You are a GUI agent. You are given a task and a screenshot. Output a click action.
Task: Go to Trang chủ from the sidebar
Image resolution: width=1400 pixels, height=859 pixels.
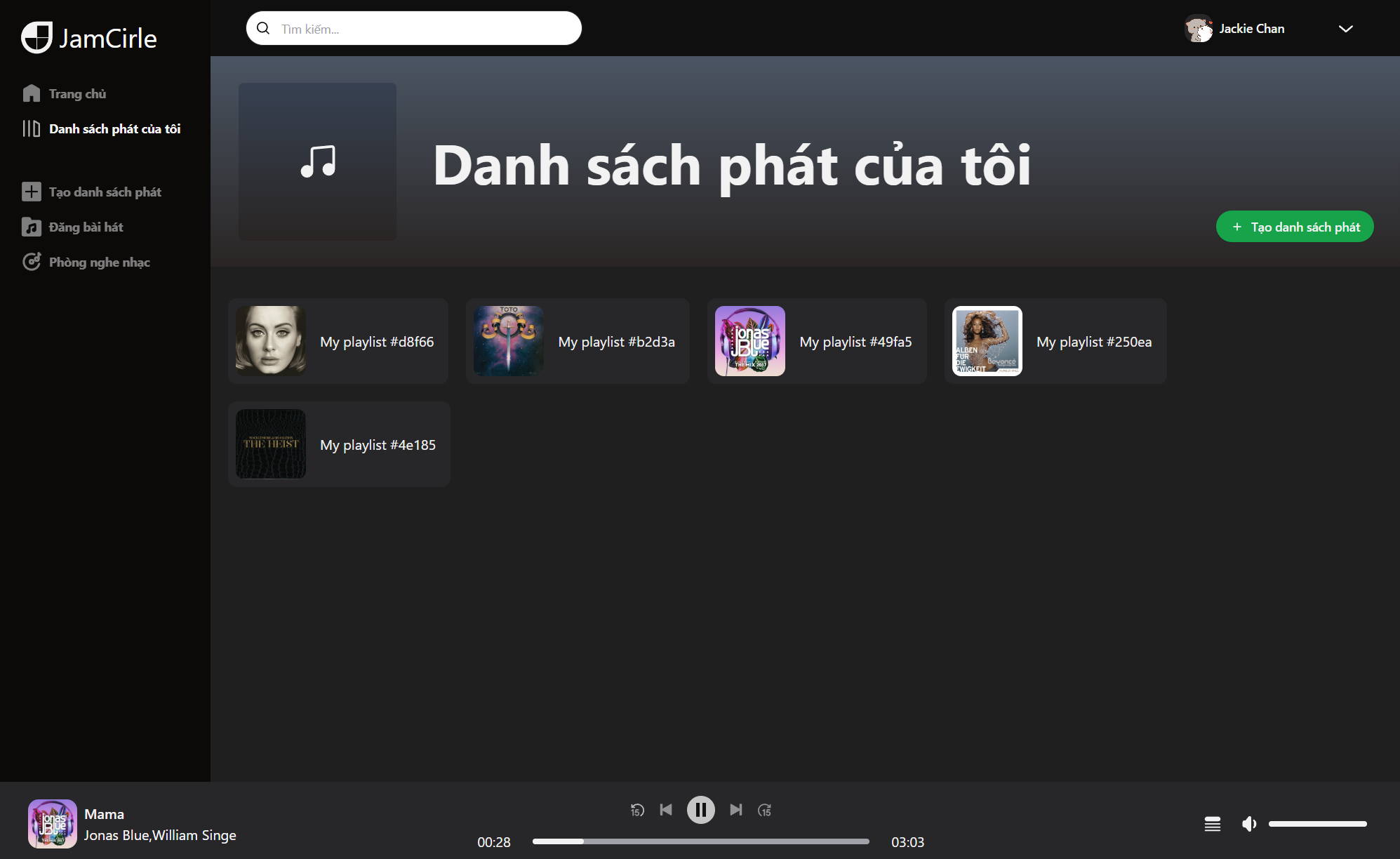pyautogui.click(x=77, y=93)
